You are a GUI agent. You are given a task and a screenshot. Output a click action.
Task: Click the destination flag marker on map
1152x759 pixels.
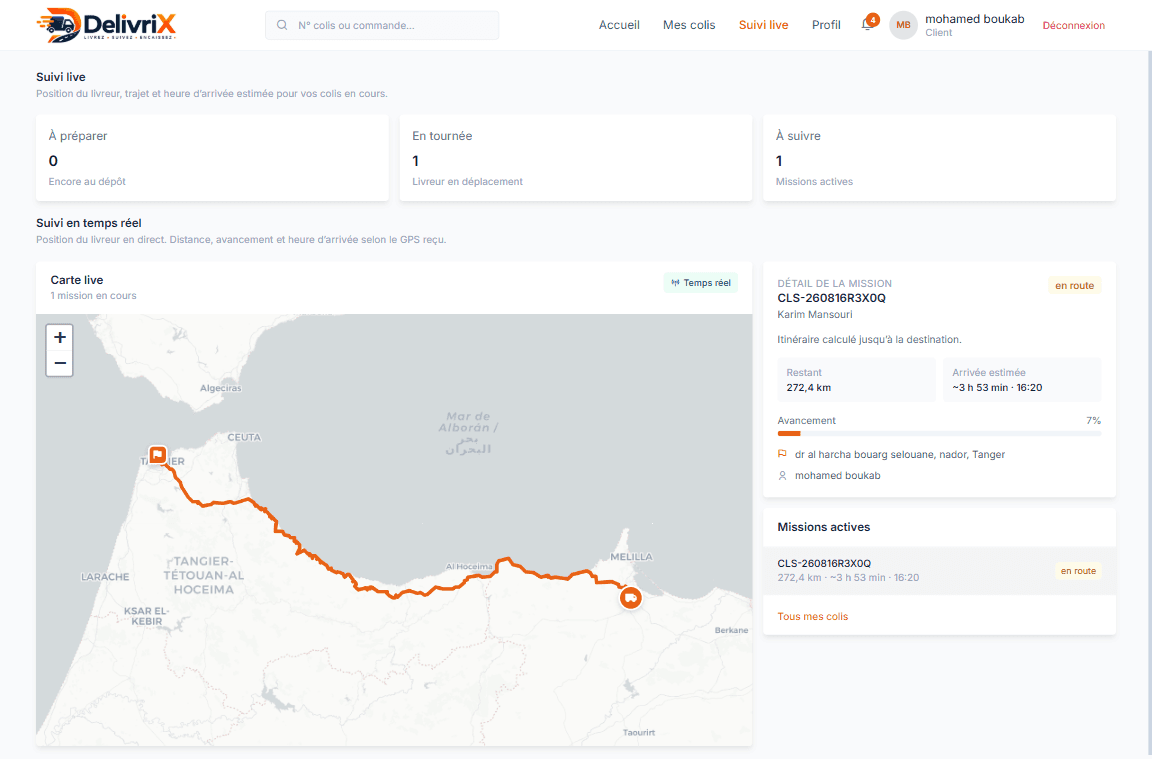[x=157, y=455]
